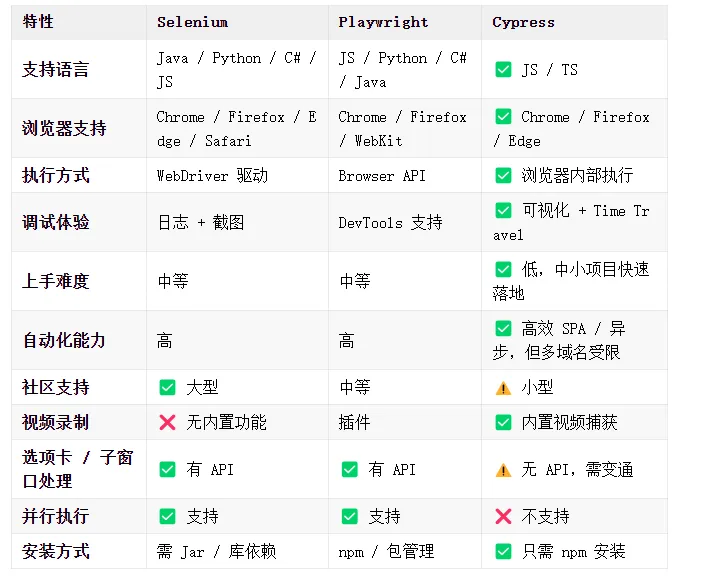This screenshot has height=583, width=719.
Task: Click the 特性 header cell
Action: coord(38,22)
